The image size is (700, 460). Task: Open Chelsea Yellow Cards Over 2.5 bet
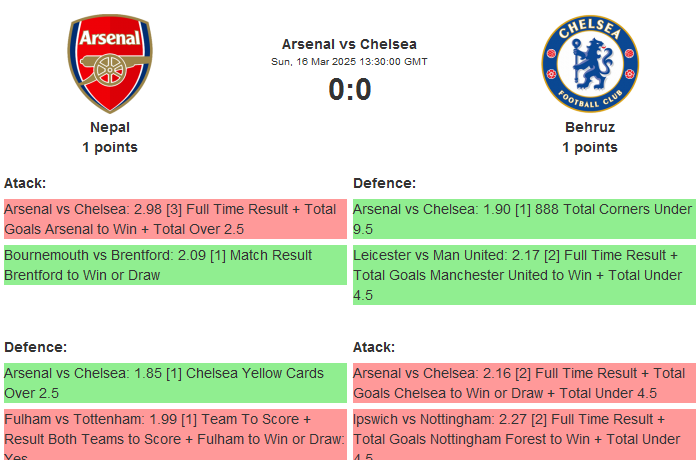175,383
